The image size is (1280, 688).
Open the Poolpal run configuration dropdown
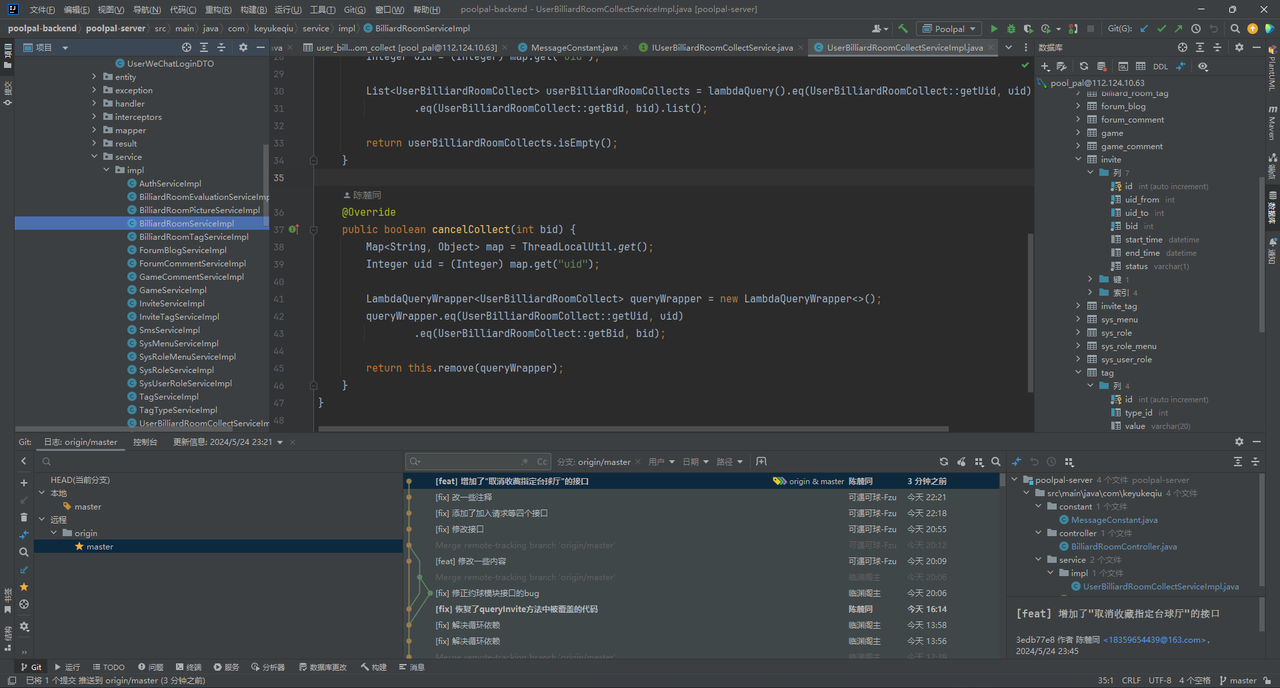(x=949, y=29)
